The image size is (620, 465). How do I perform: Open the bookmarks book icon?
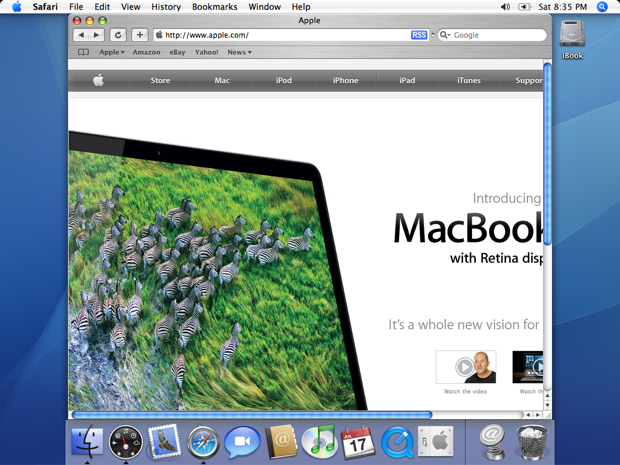pos(83,52)
